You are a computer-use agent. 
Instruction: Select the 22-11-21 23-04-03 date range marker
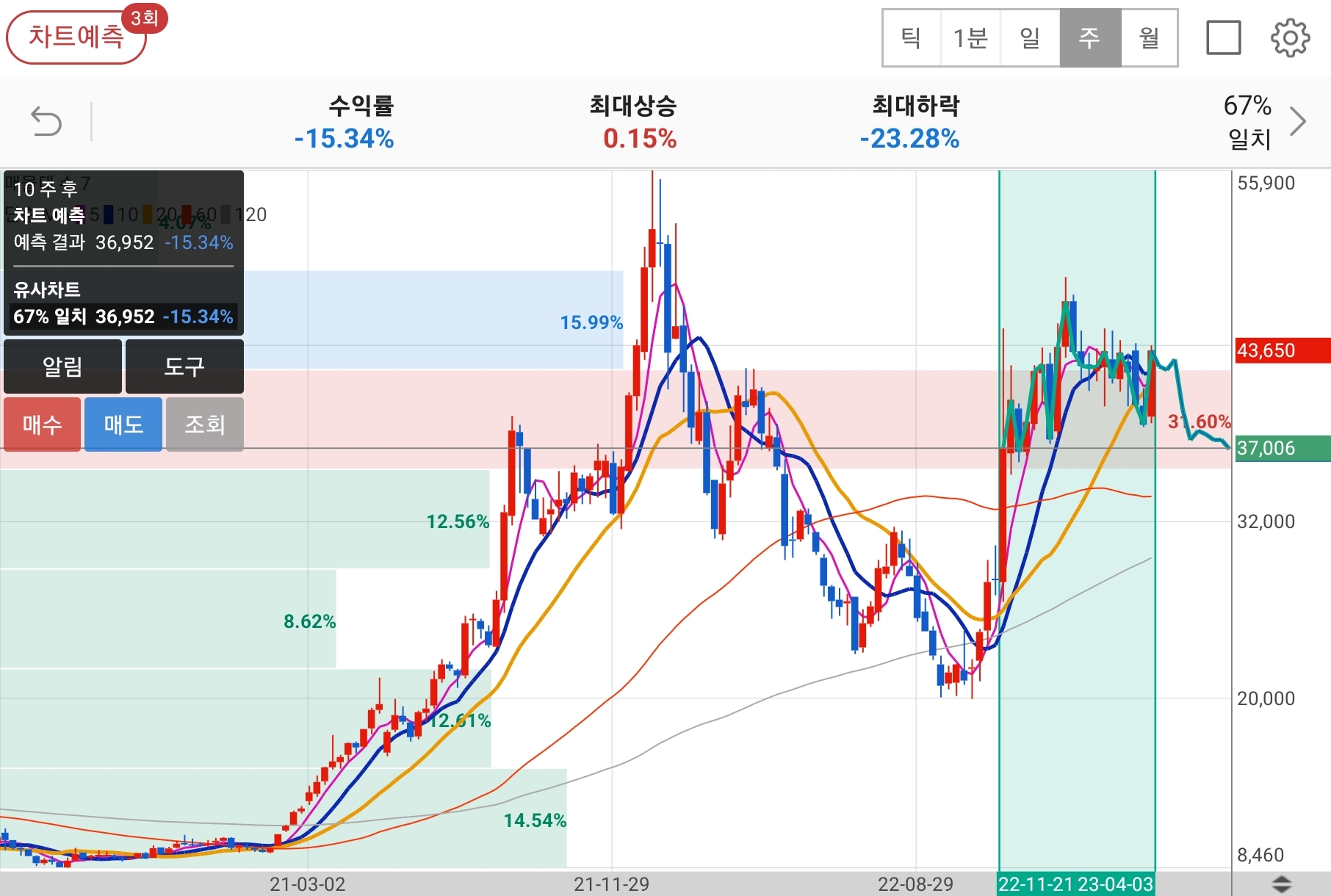pos(1076,884)
